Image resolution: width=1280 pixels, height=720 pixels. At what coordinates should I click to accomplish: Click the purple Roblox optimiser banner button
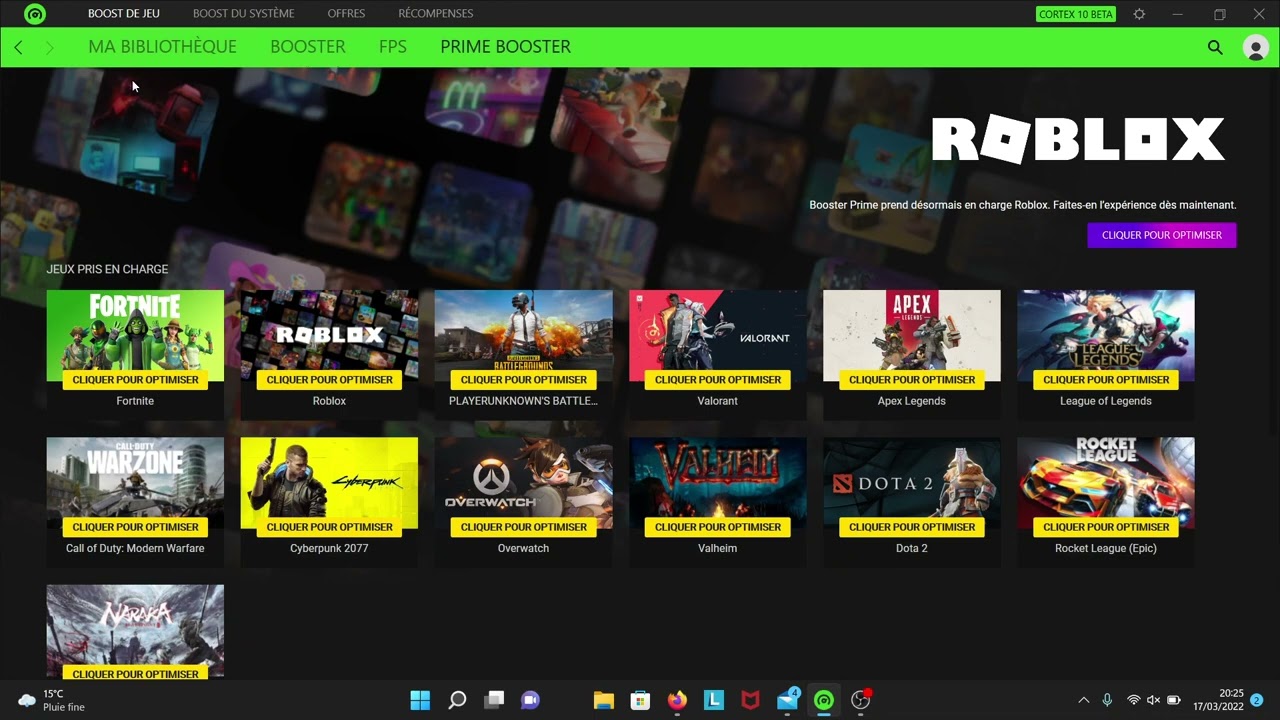pyautogui.click(x=1162, y=235)
